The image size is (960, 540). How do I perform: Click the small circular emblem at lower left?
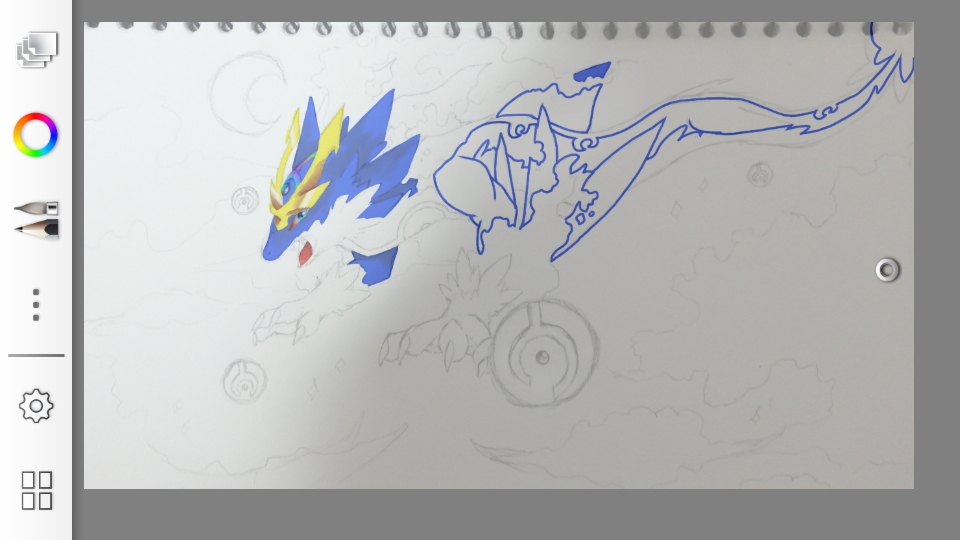242,381
